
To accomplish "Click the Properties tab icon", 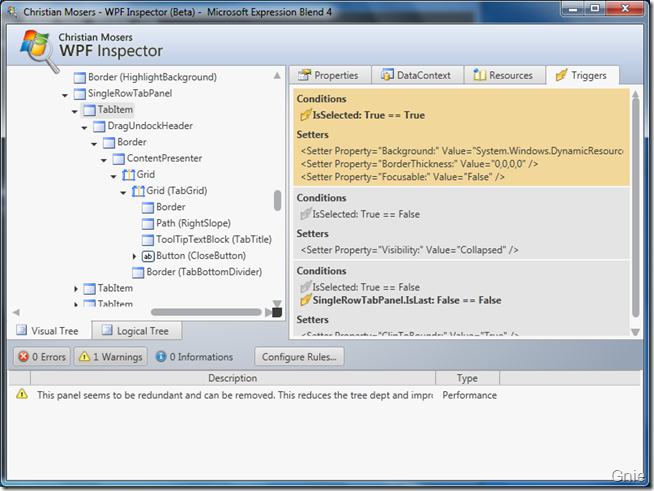I will (x=304, y=75).
